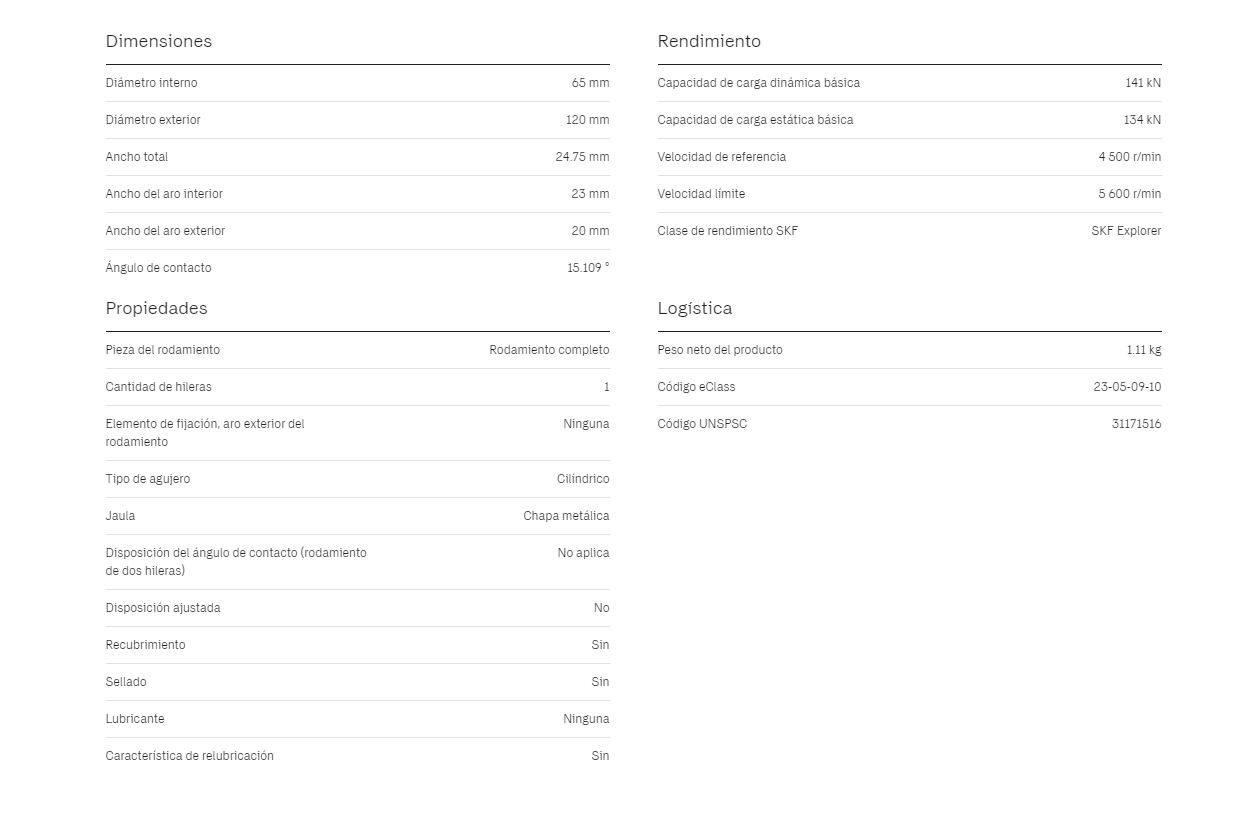Click the 120 mm exterior diameter value

click(x=587, y=120)
